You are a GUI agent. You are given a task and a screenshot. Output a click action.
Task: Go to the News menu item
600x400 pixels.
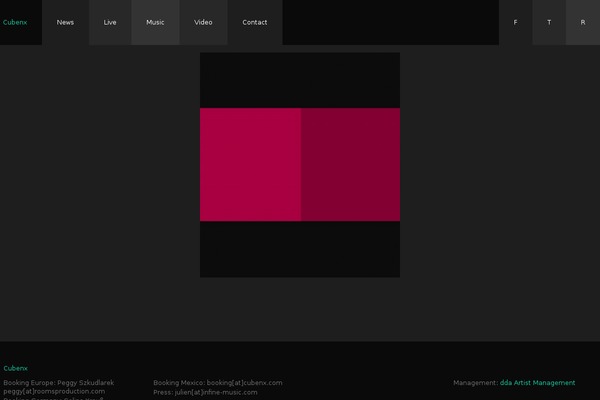pos(65,22)
